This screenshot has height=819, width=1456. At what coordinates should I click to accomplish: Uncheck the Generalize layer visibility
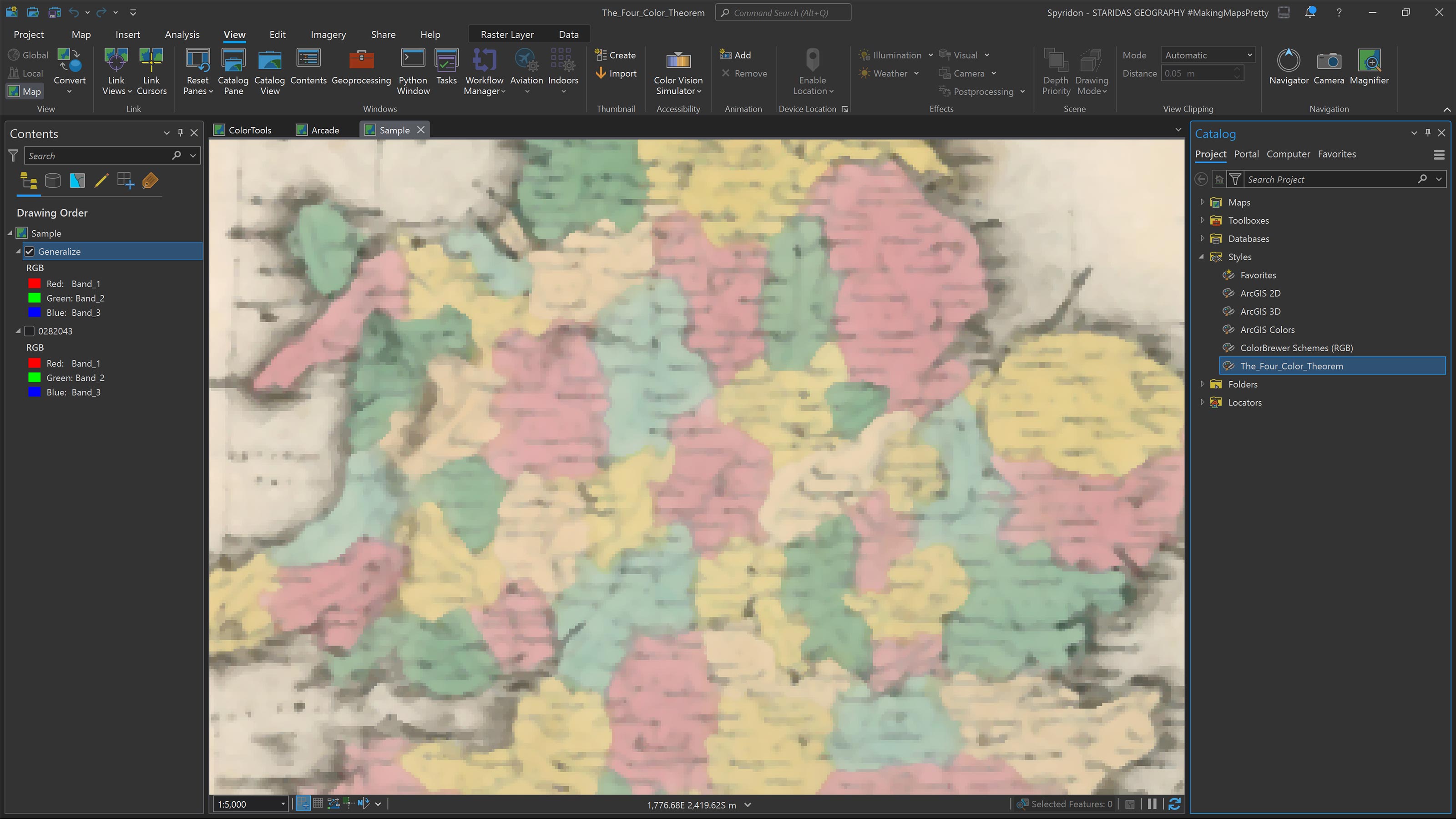click(30, 252)
